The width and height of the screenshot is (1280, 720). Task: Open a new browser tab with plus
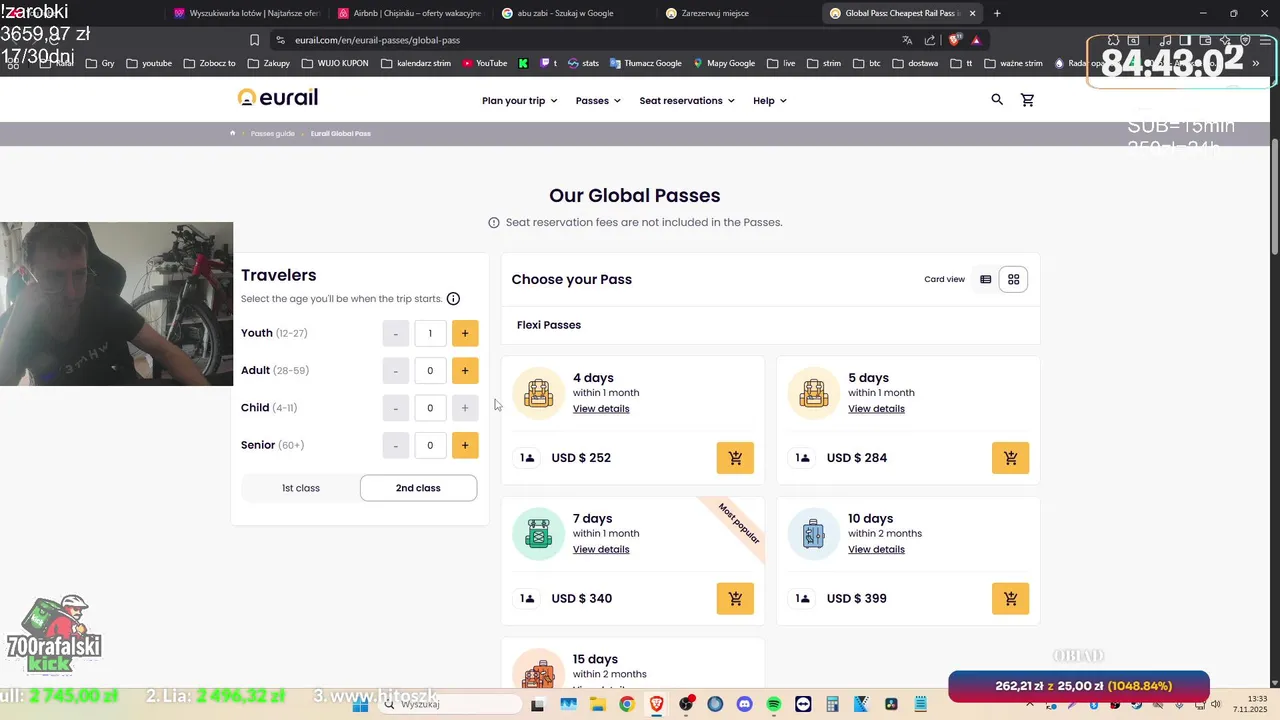[997, 13]
